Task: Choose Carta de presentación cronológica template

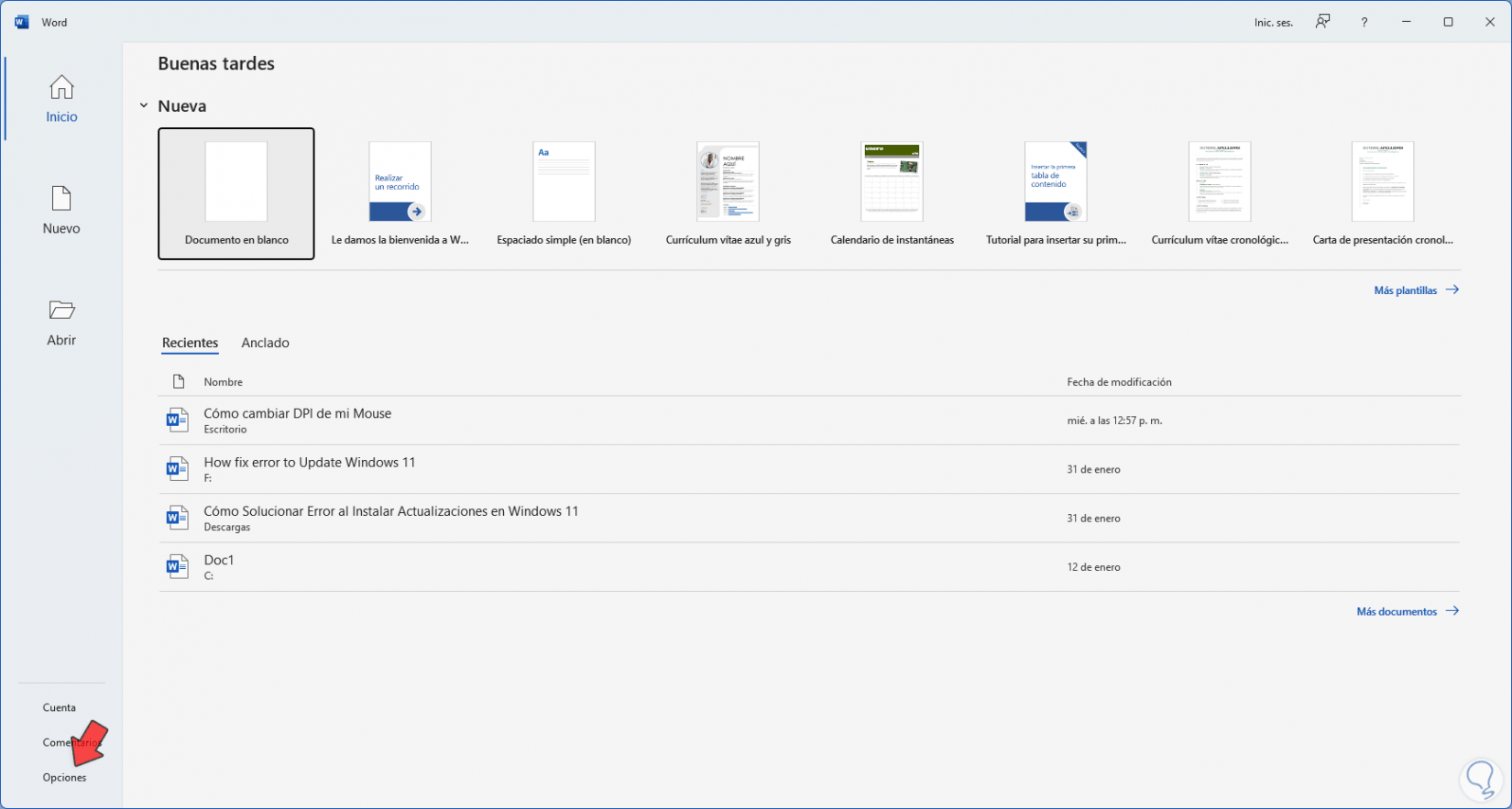Action: point(1383,193)
